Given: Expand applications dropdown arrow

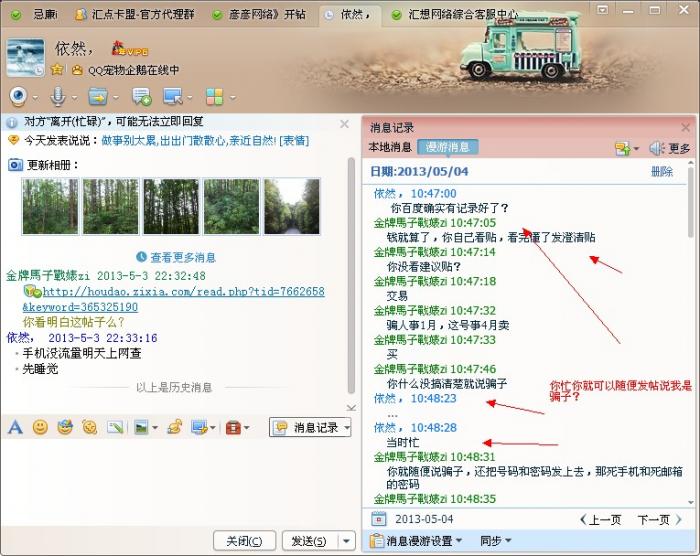Looking at the screenshot, I should [x=232, y=97].
